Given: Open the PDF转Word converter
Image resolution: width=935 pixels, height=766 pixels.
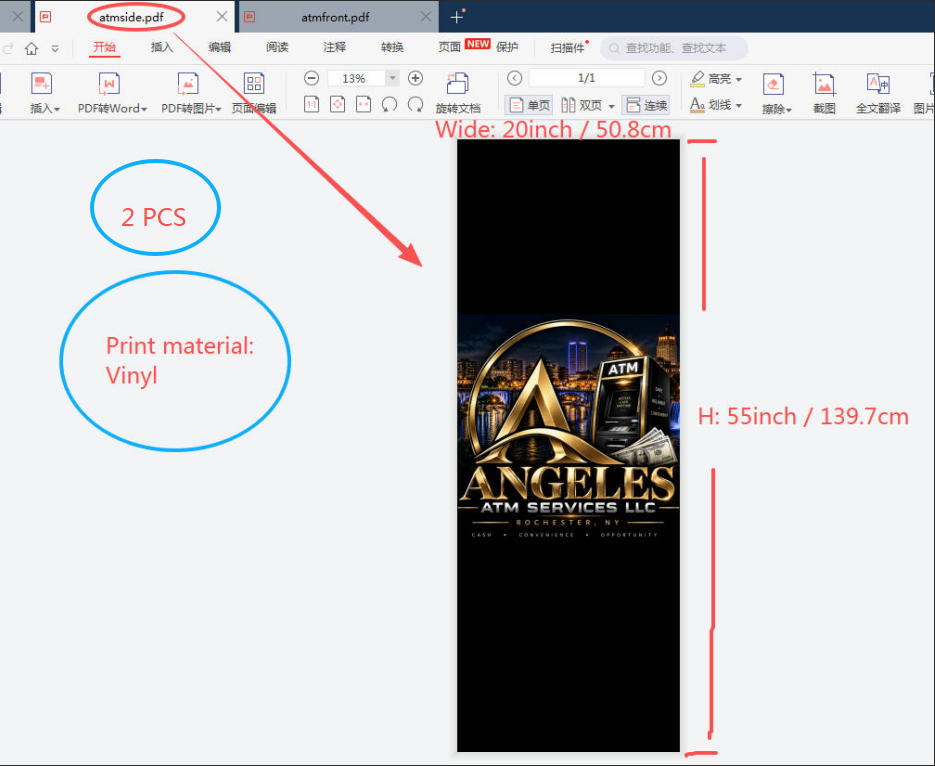Looking at the screenshot, I should [x=112, y=92].
